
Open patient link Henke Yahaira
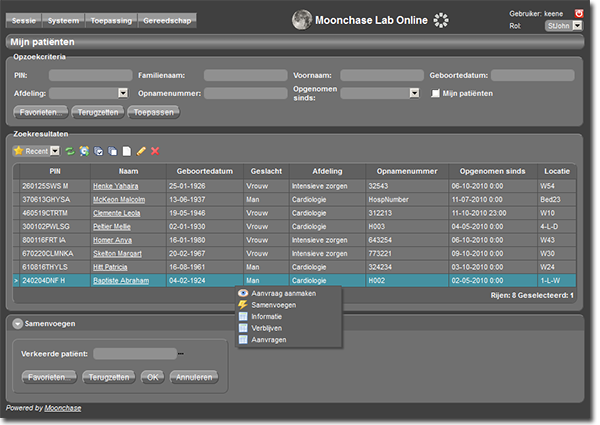pyautogui.click(x=116, y=186)
